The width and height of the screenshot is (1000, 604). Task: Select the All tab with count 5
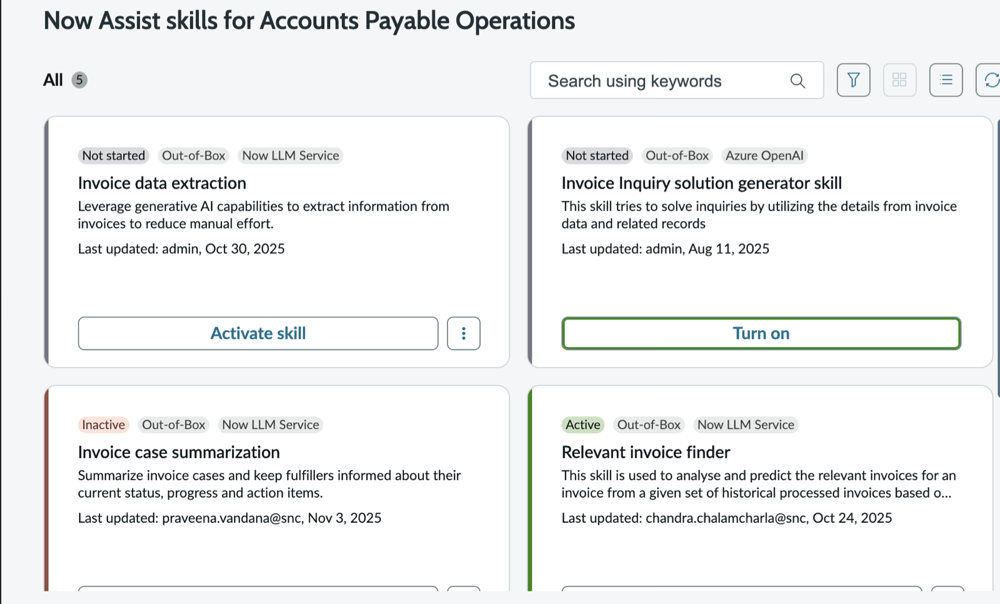coord(65,80)
